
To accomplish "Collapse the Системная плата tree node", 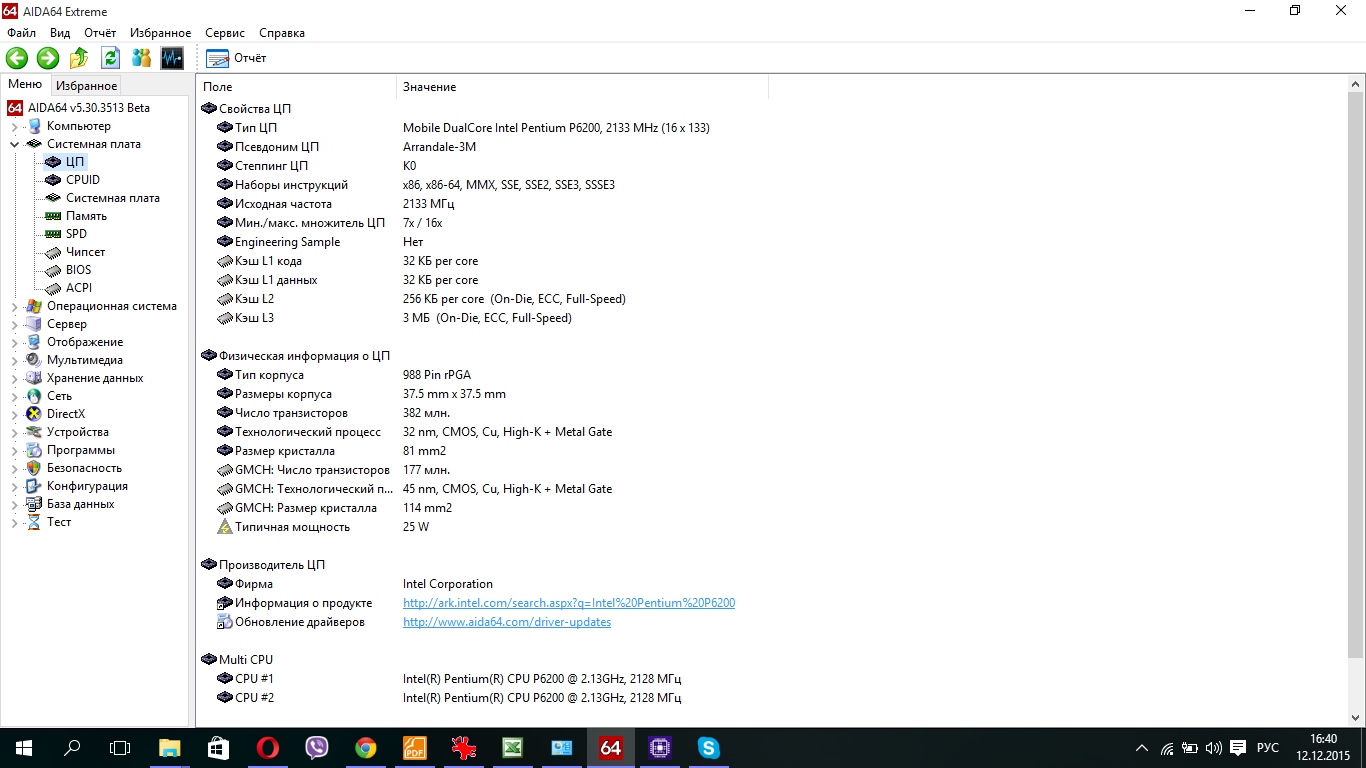I will [14, 144].
